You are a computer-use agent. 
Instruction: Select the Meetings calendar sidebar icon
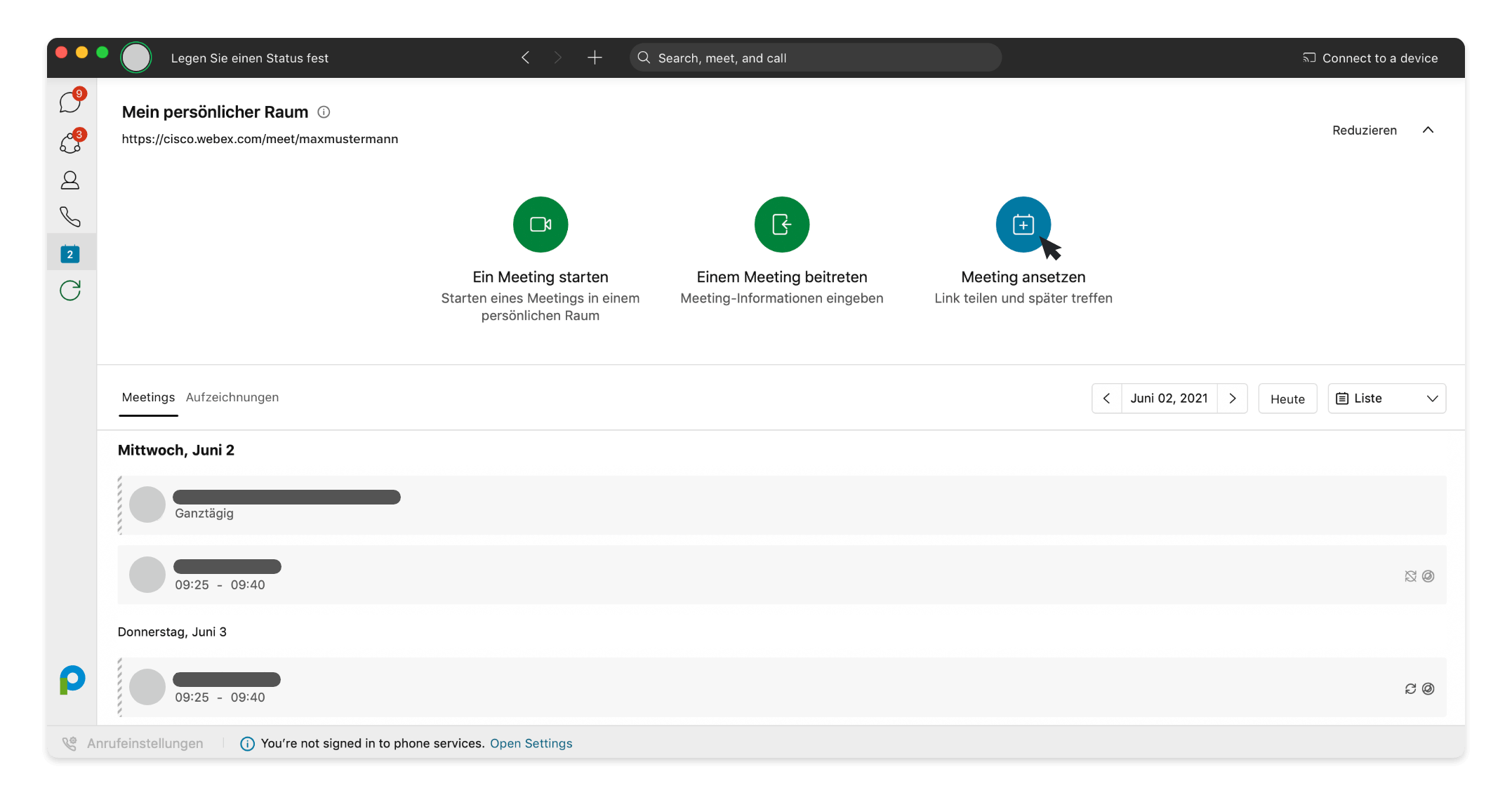[70, 254]
